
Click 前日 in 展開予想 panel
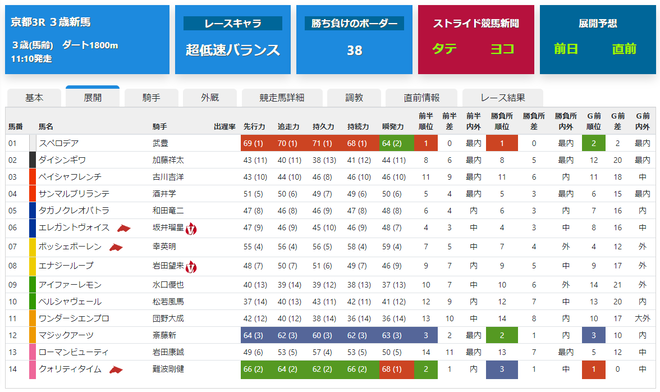pos(566,49)
